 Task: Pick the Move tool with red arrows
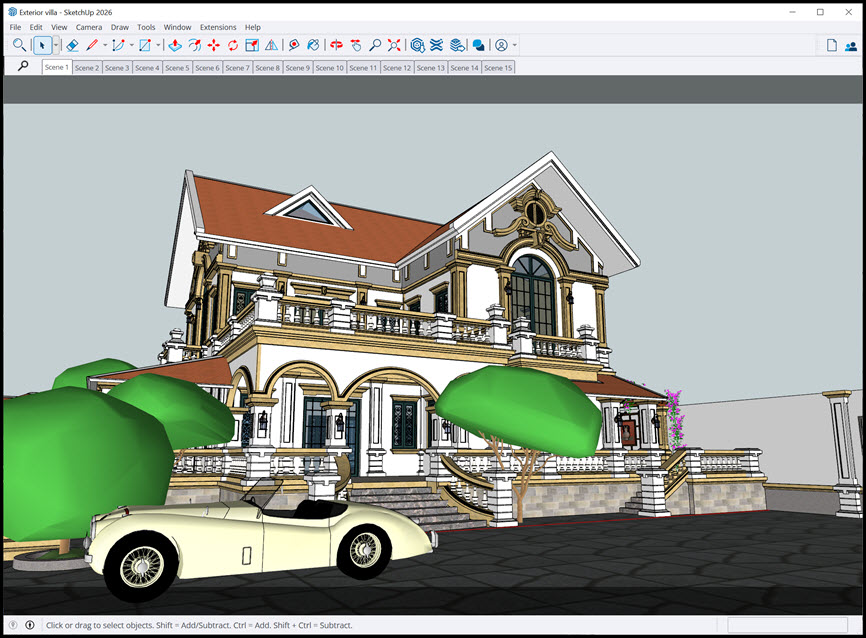click(x=214, y=45)
